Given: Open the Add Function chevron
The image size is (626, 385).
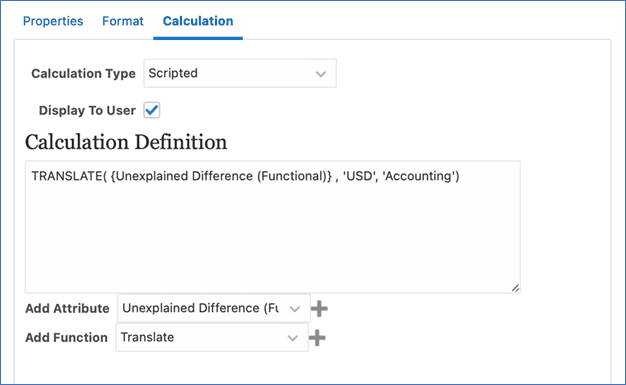Looking at the screenshot, I should pyautogui.click(x=293, y=338).
